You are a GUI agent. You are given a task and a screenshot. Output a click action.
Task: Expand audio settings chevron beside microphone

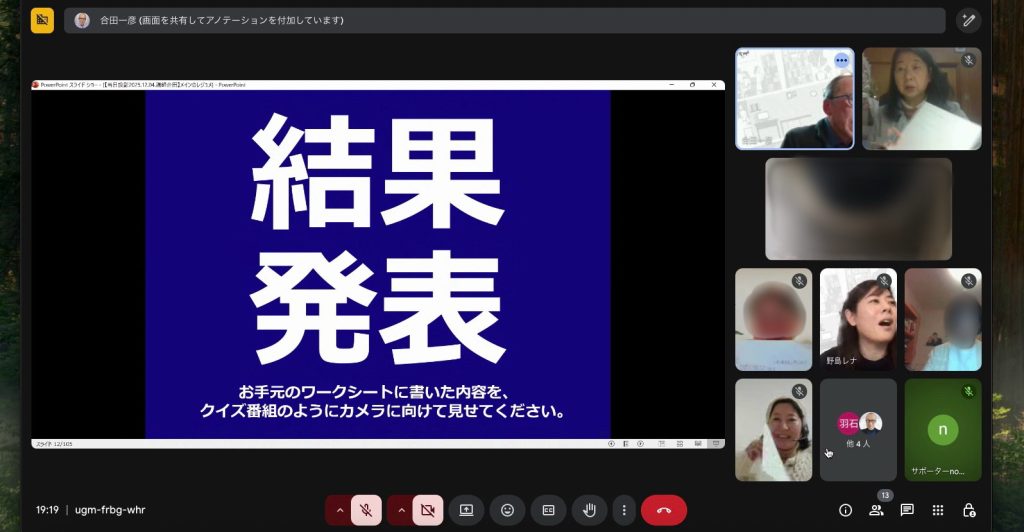click(340, 510)
